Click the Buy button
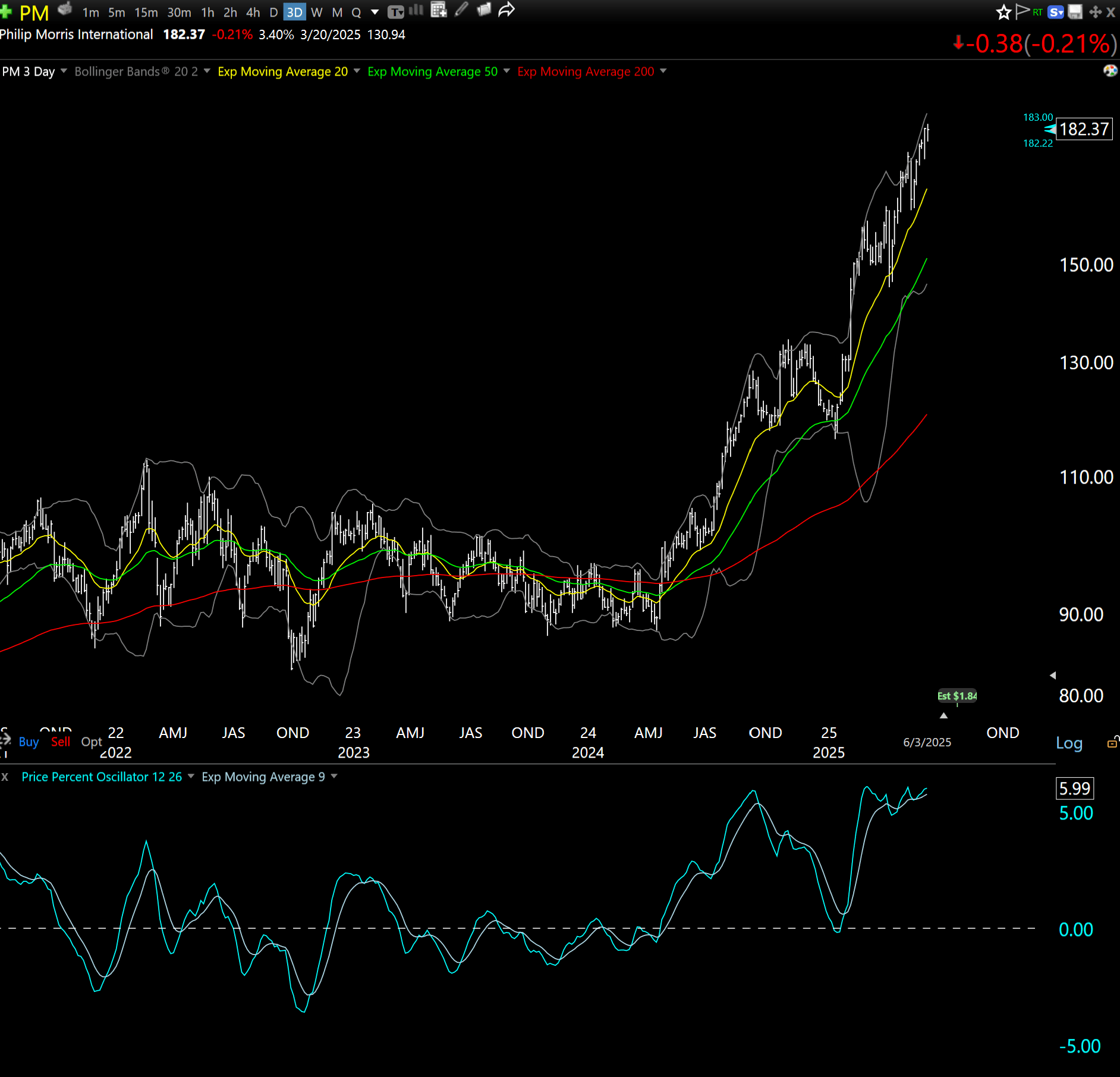 pos(29,742)
